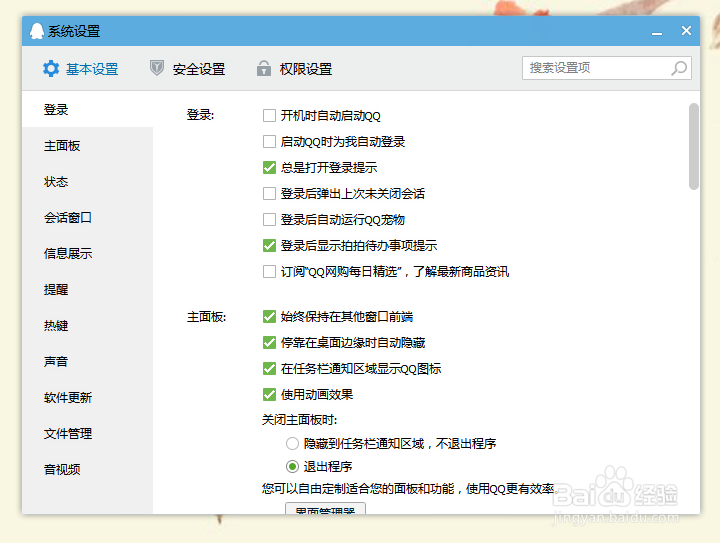The image size is (720, 543).
Task: Go to 提醒 in the sidebar
Action: tap(87, 290)
